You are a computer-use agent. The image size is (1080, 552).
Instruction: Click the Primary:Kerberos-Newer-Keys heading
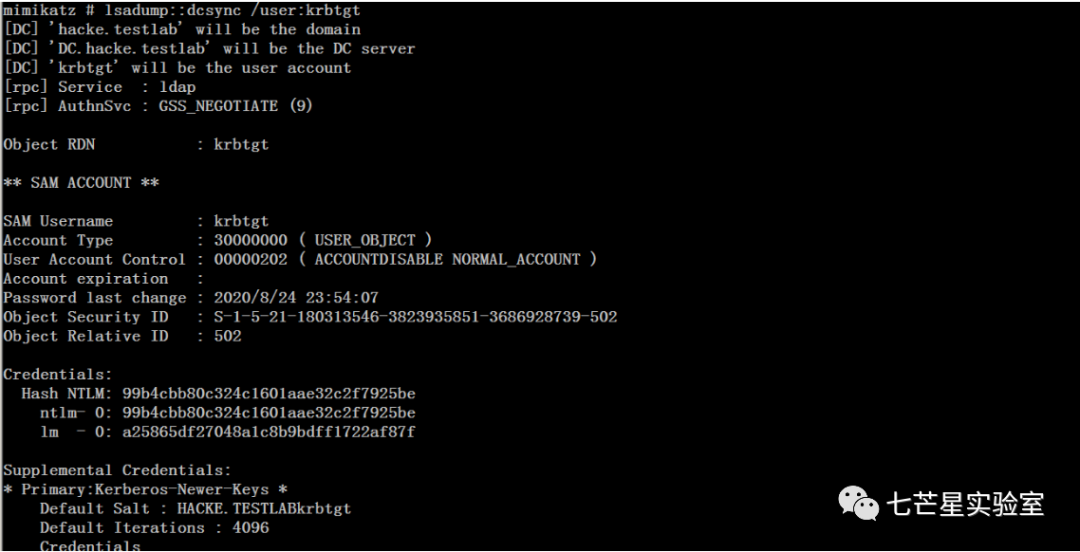tap(145, 489)
